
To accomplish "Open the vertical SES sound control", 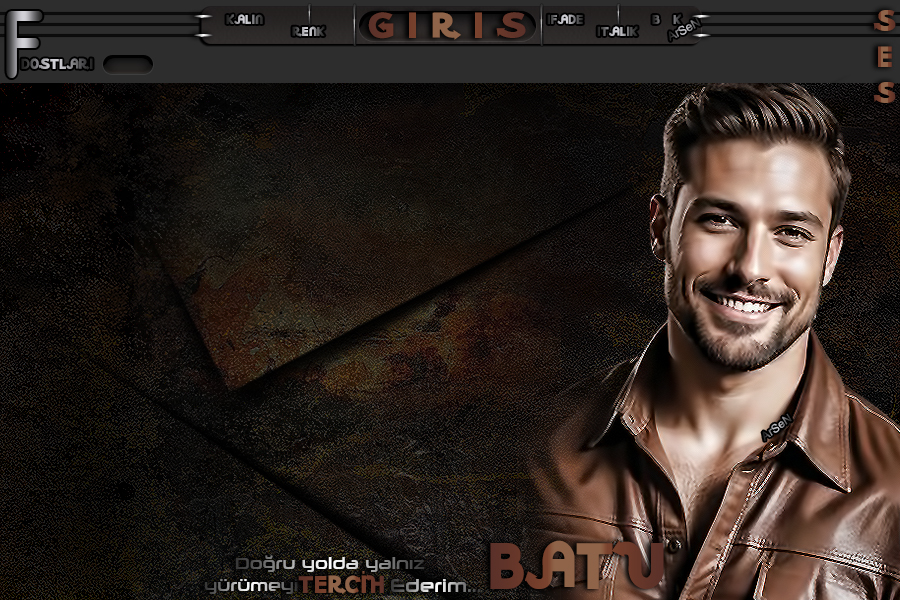I will [x=884, y=56].
